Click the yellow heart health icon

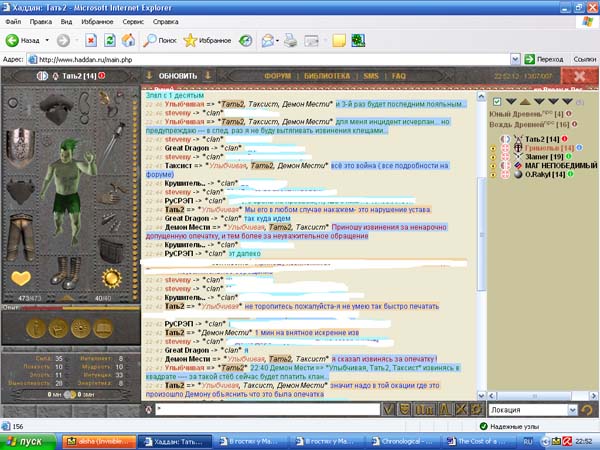[x=21, y=278]
